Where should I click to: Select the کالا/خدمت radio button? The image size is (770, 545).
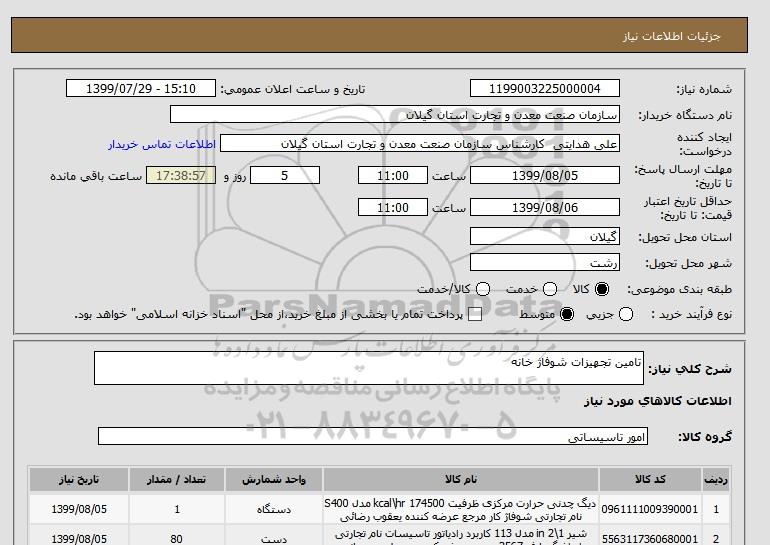pos(483,289)
